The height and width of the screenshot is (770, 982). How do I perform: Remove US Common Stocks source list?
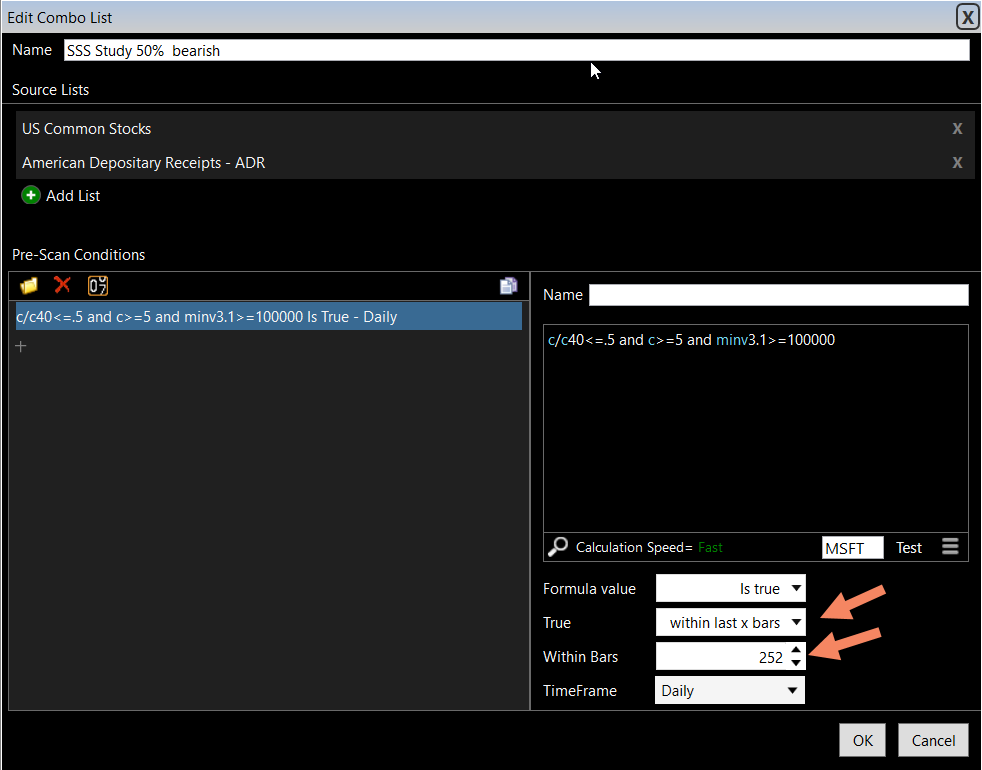tap(957, 129)
